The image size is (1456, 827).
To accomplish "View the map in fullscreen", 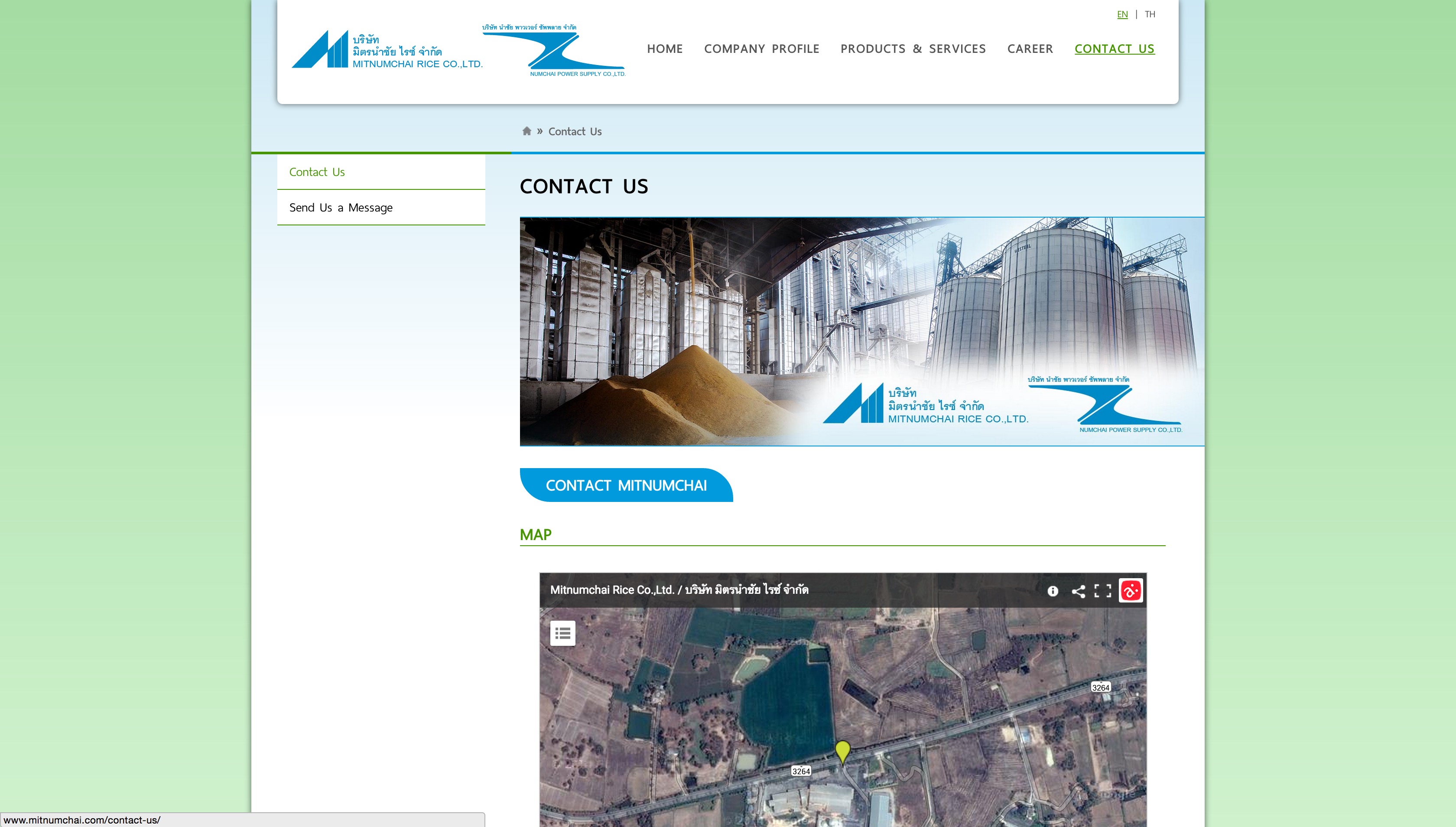I will click(x=1102, y=591).
